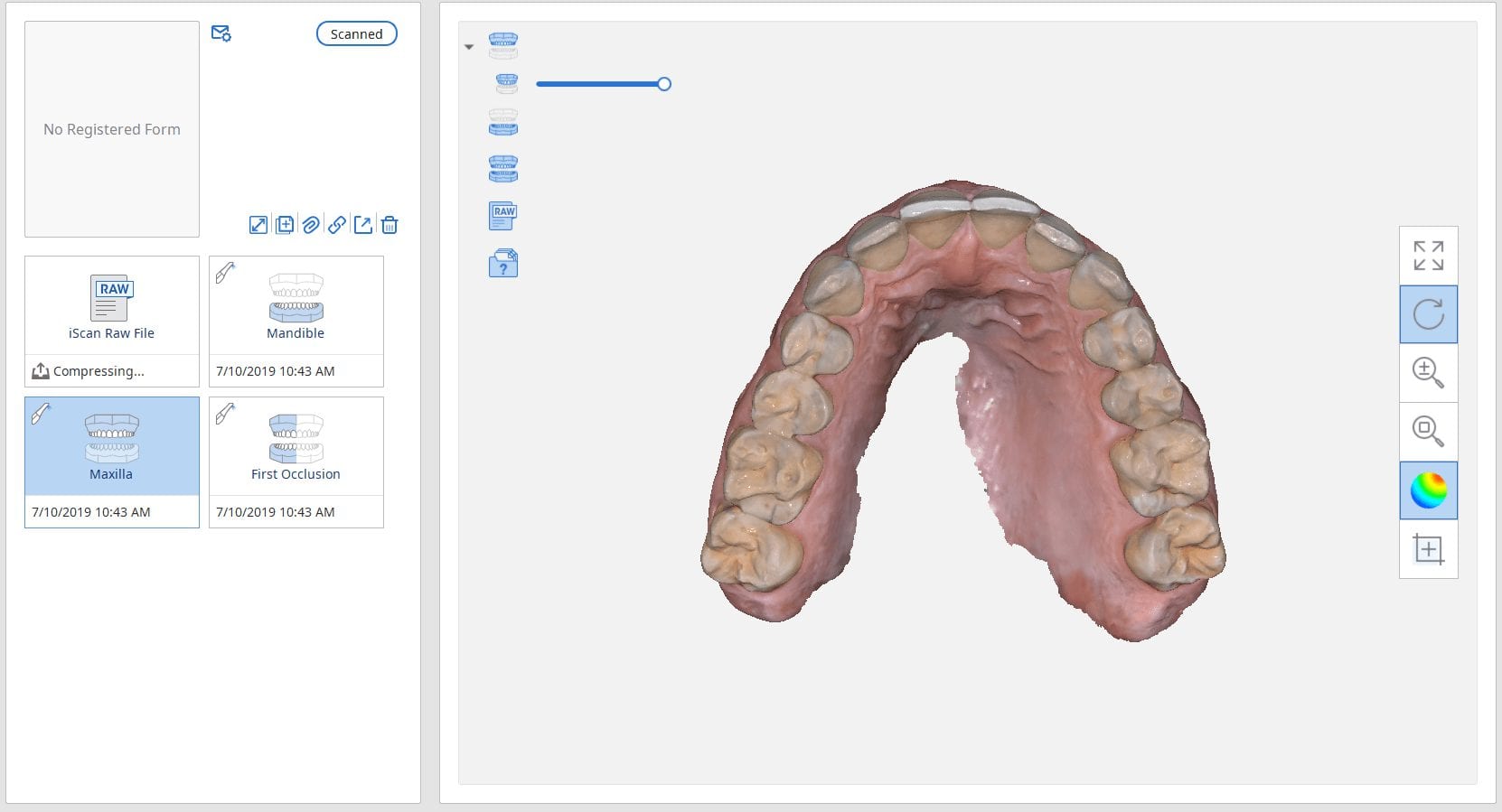Click the export/share arrow icon

363,225
